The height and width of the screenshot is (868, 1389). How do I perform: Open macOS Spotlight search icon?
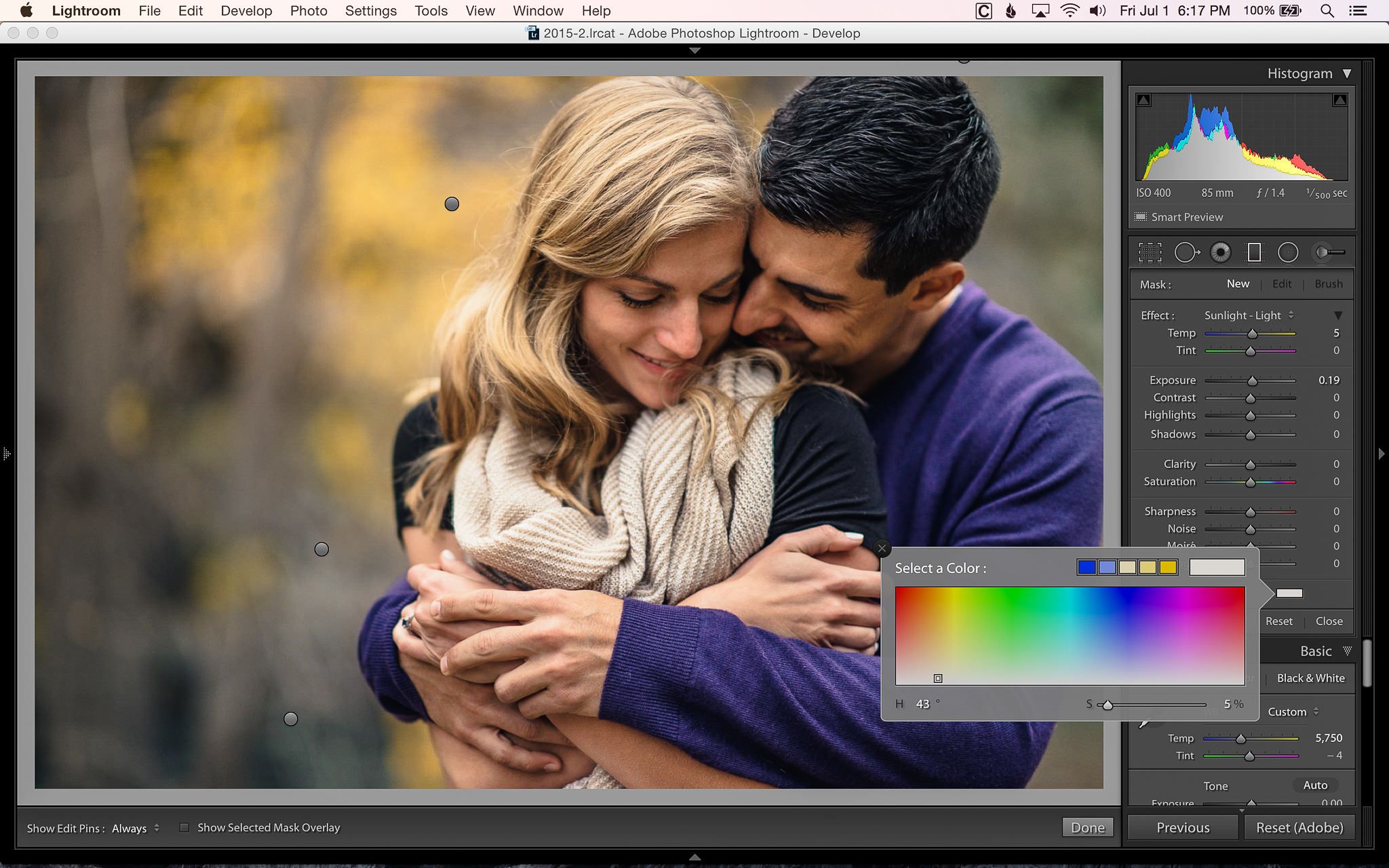click(x=1327, y=11)
